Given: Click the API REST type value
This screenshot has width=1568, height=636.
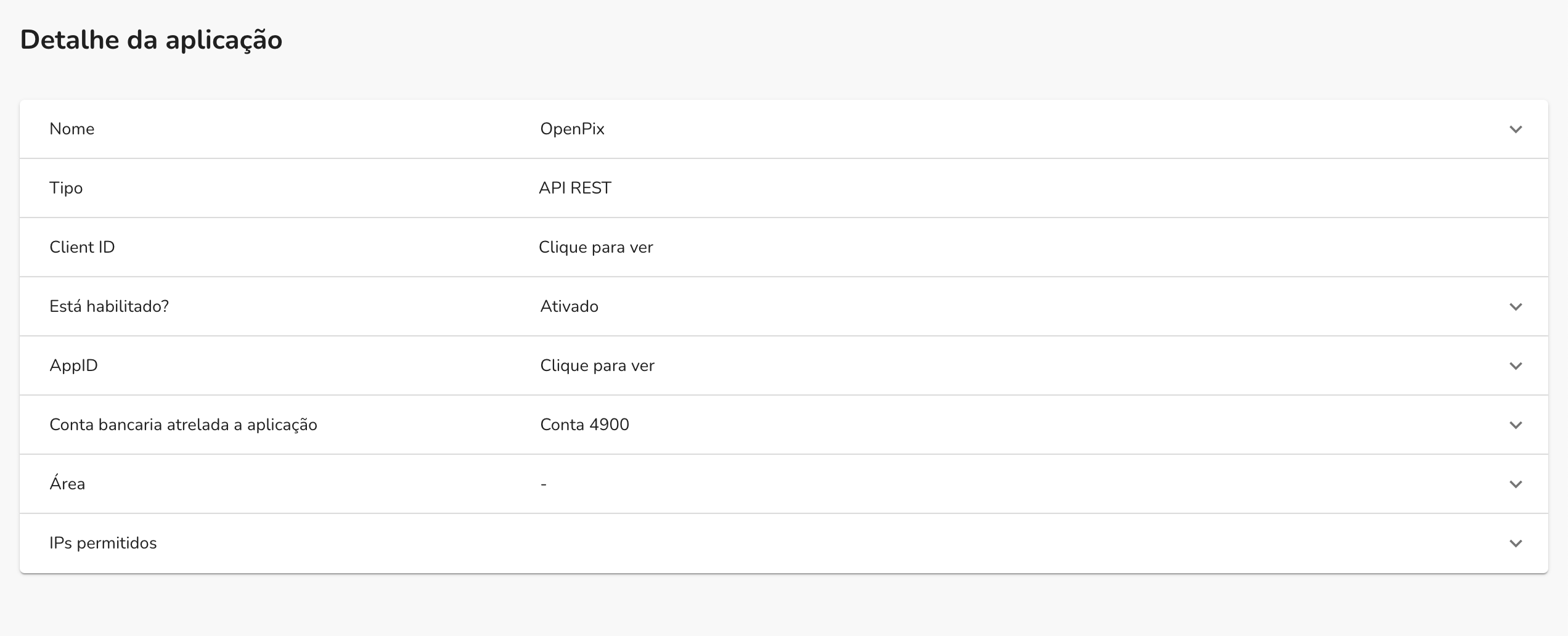Looking at the screenshot, I should [x=574, y=188].
